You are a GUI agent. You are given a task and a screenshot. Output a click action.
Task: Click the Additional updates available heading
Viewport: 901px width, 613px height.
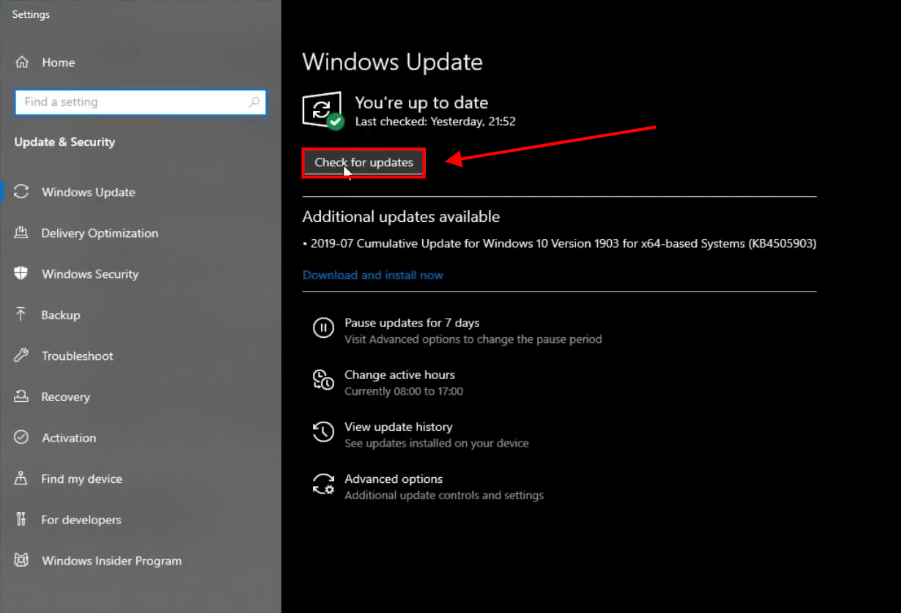point(401,217)
